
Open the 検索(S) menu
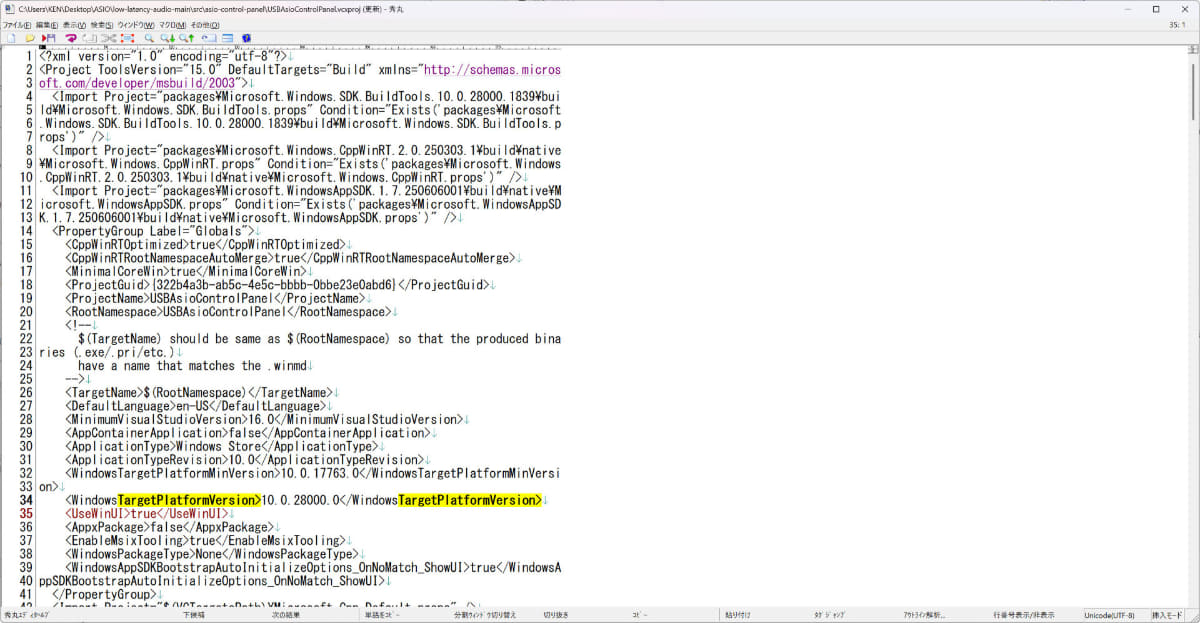(x=102, y=24)
